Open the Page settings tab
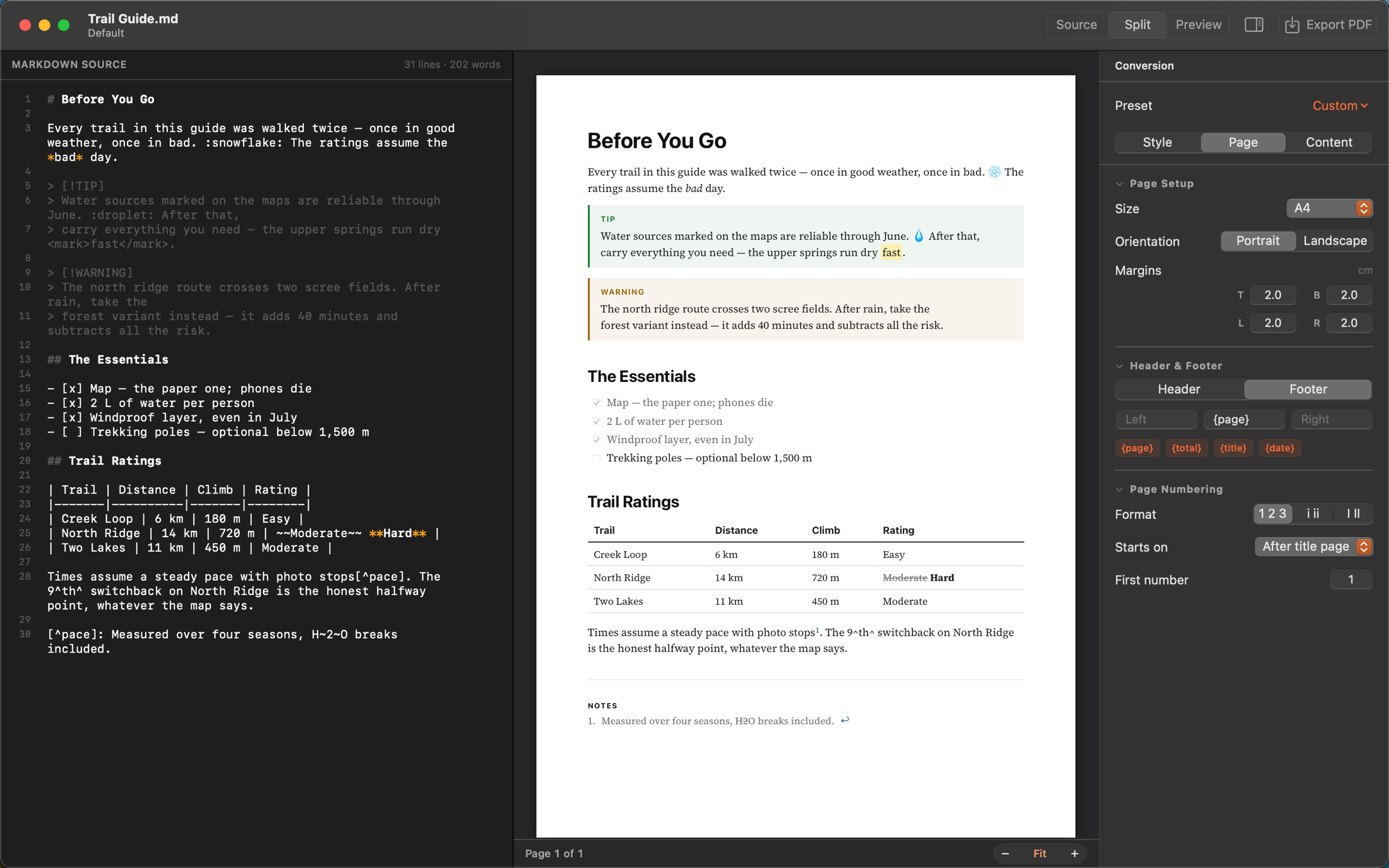This screenshot has height=868, width=1389. click(1243, 142)
